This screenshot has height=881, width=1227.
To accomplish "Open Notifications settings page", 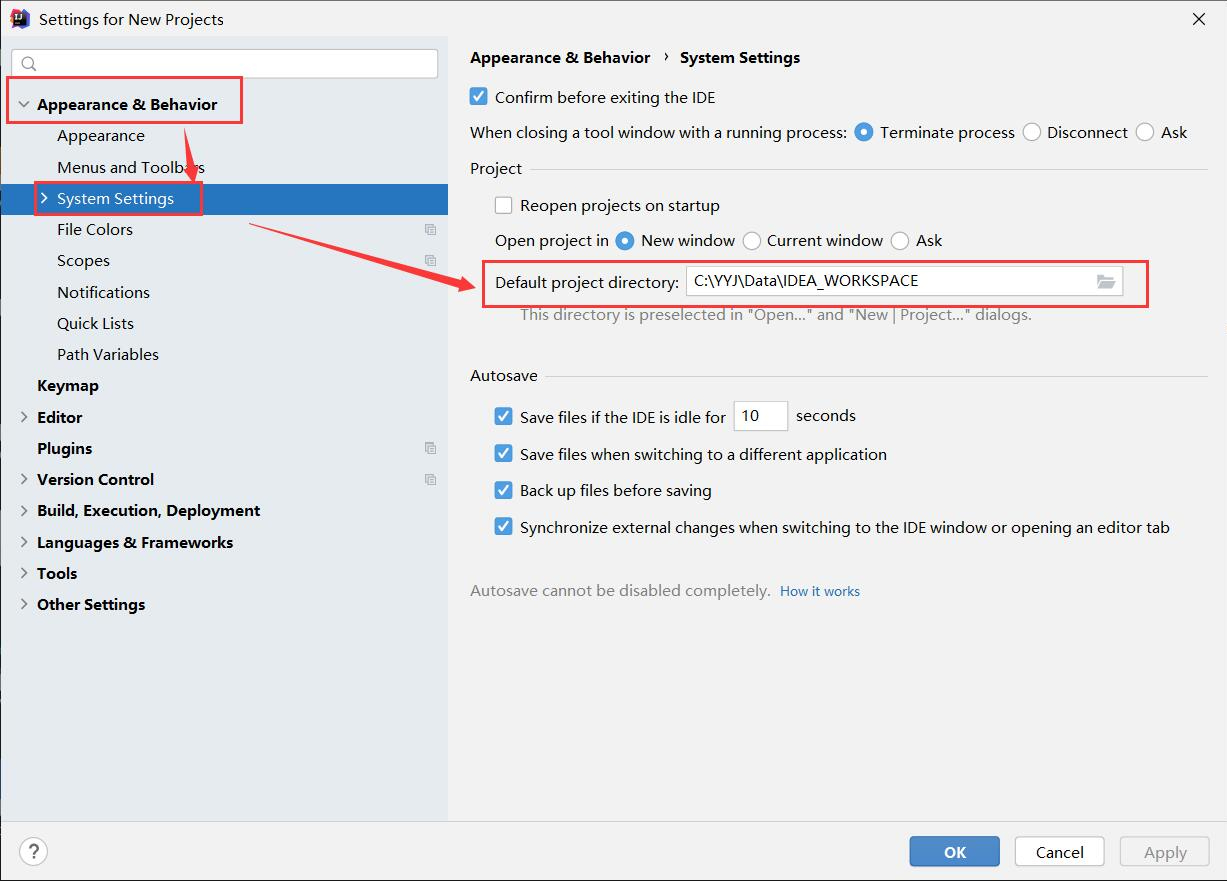I will click(x=103, y=292).
